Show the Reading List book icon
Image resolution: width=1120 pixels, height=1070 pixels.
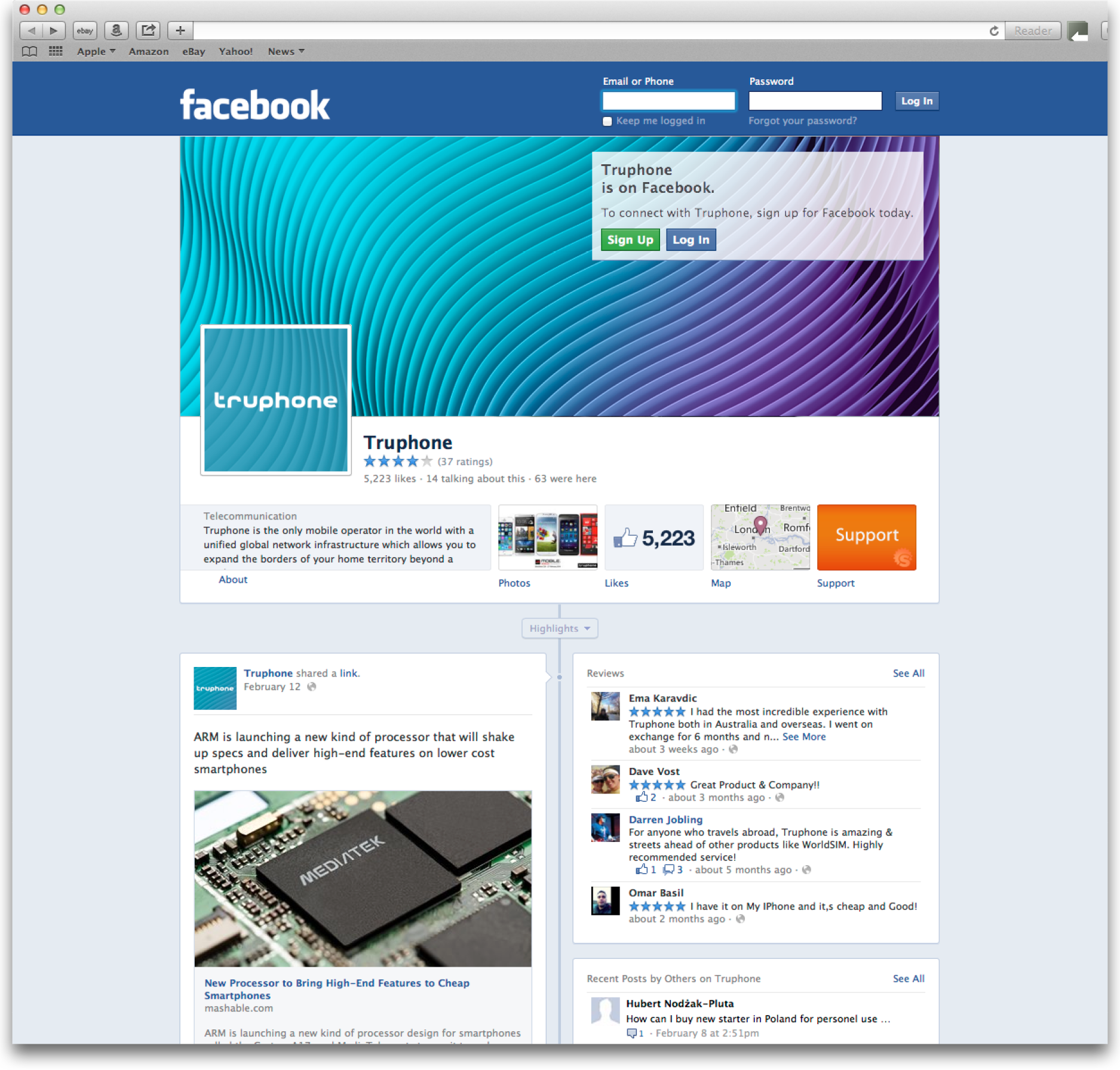[x=29, y=52]
